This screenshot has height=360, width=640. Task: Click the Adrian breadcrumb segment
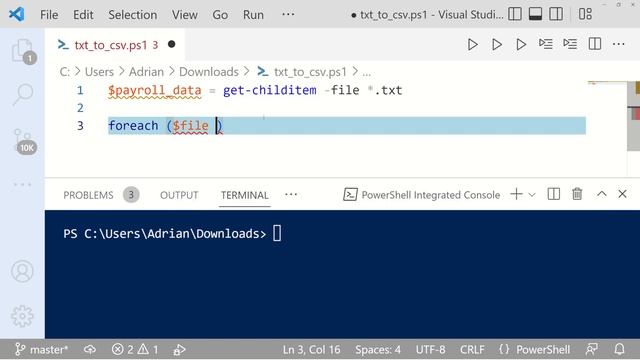click(x=146, y=72)
